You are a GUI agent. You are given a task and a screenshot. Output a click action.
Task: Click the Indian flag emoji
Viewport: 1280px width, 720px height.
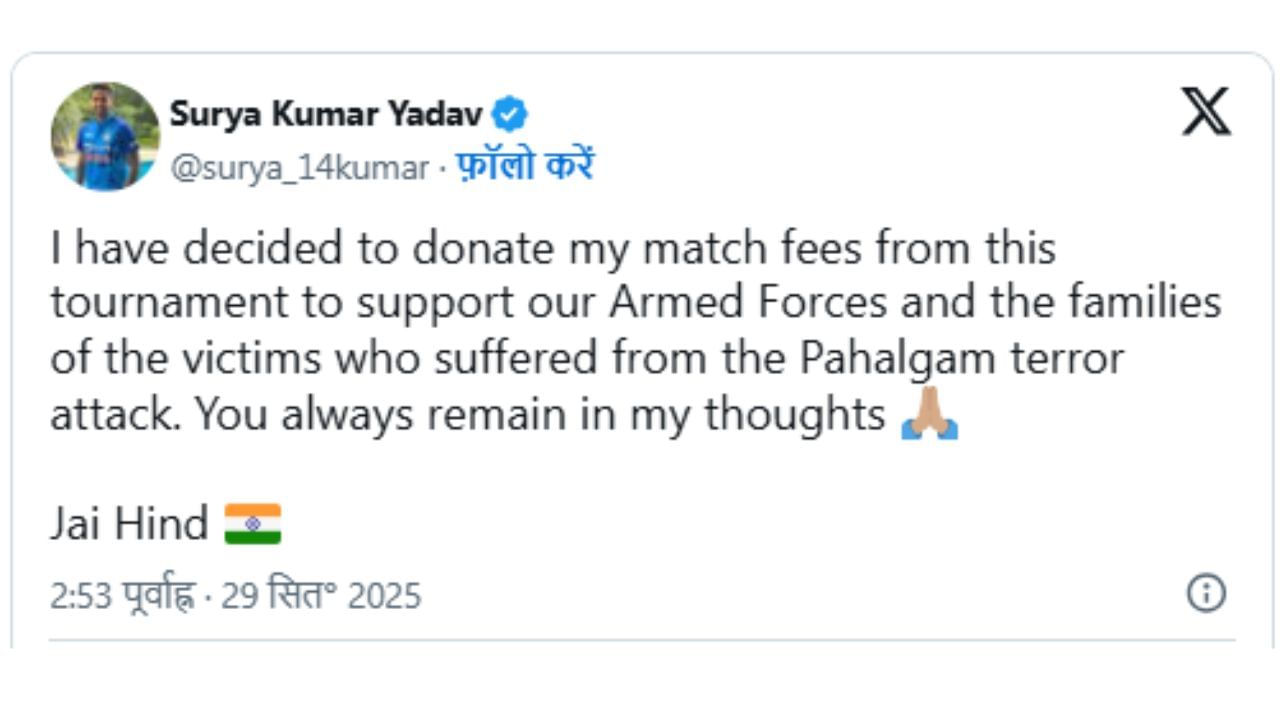[x=252, y=524]
